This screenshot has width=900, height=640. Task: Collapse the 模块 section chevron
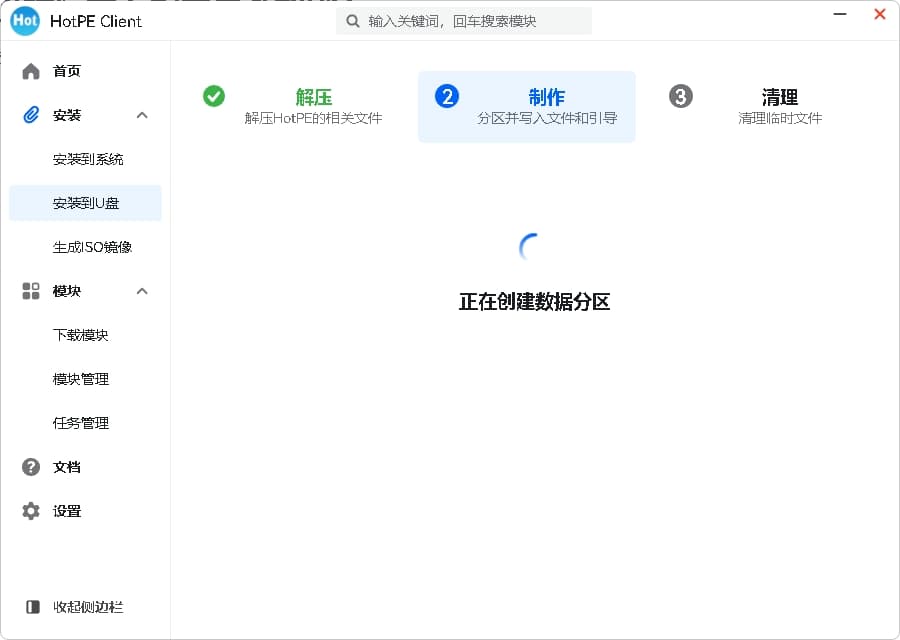pyautogui.click(x=142, y=291)
